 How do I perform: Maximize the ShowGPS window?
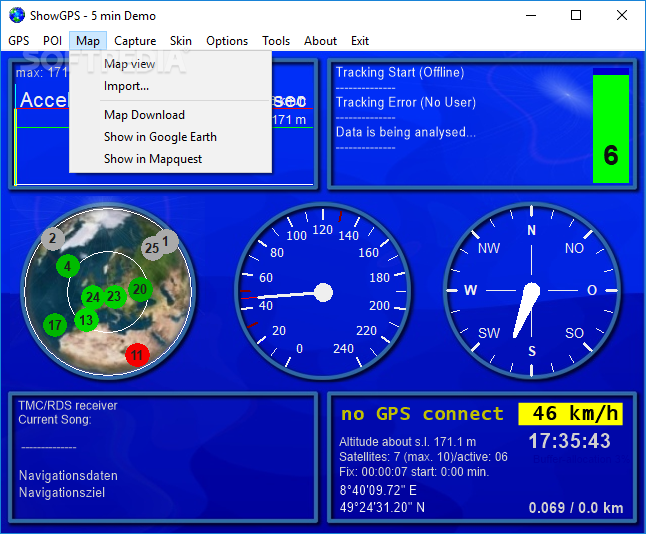coord(576,16)
